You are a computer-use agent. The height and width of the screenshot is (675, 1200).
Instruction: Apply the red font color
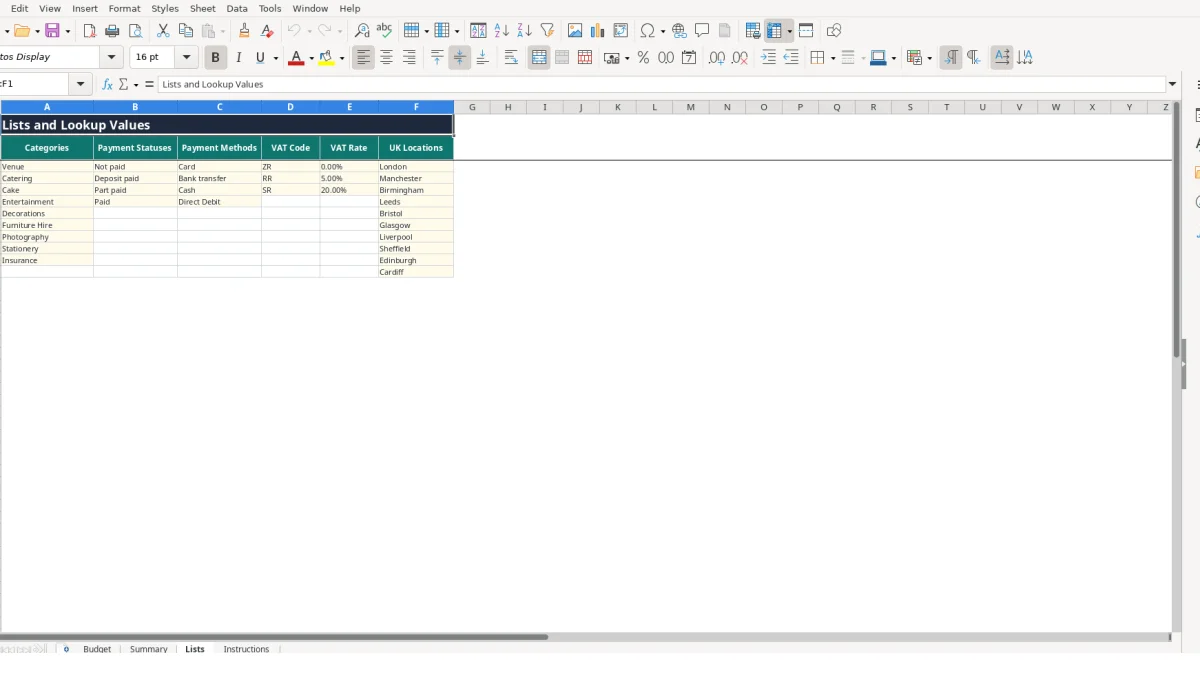point(295,58)
